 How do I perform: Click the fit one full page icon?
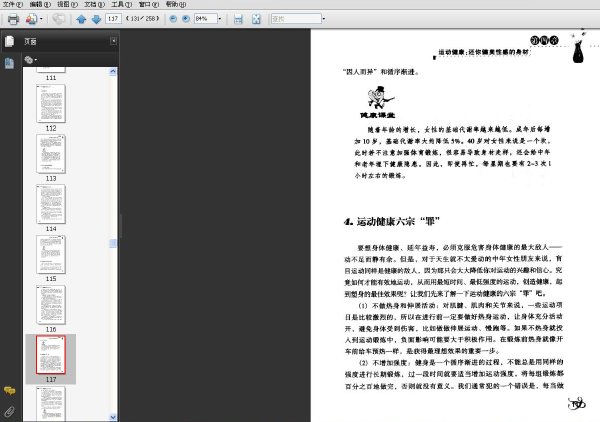pos(256,19)
